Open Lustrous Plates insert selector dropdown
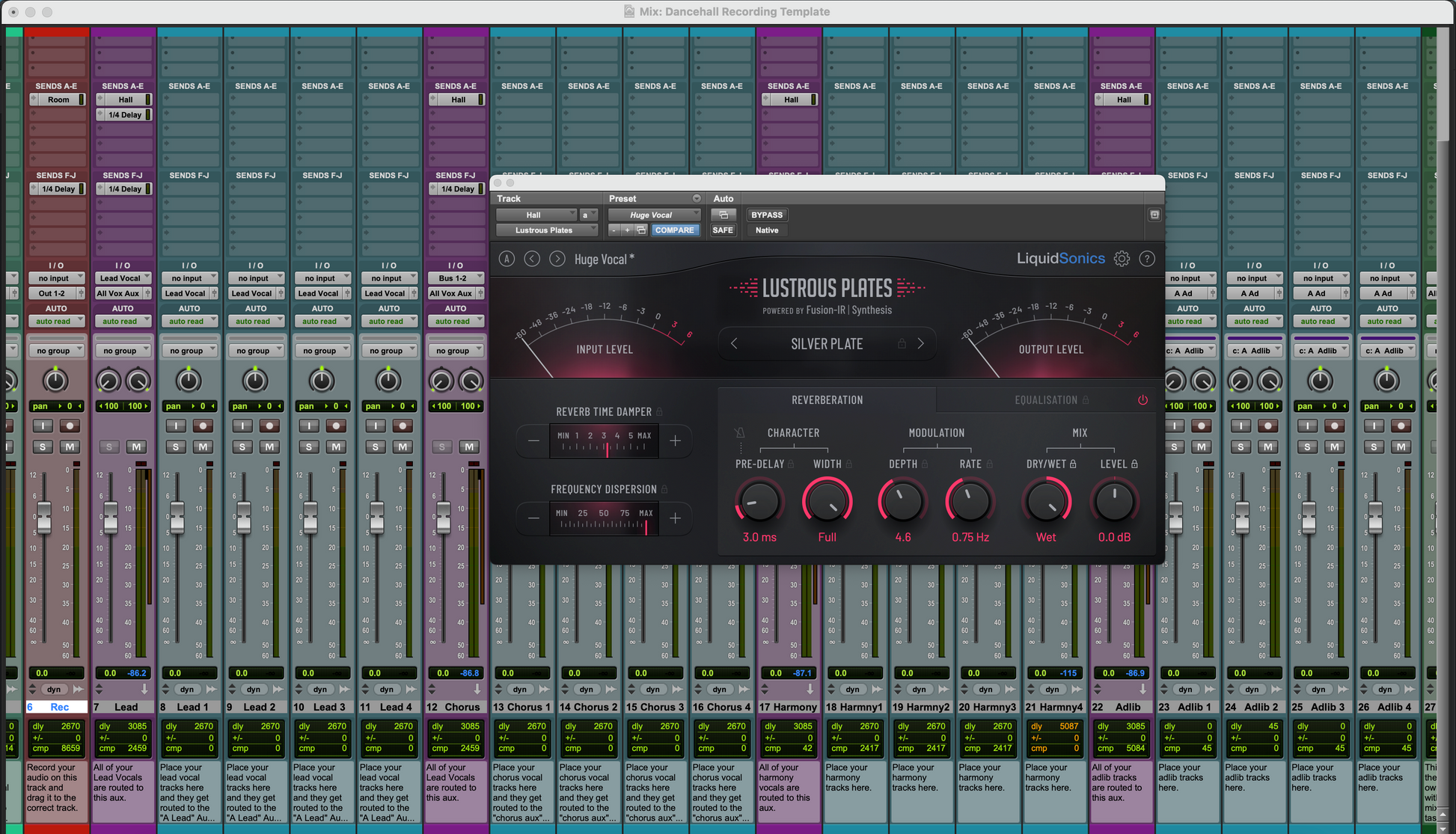Viewport: 1456px width, 834px height. pos(546,230)
